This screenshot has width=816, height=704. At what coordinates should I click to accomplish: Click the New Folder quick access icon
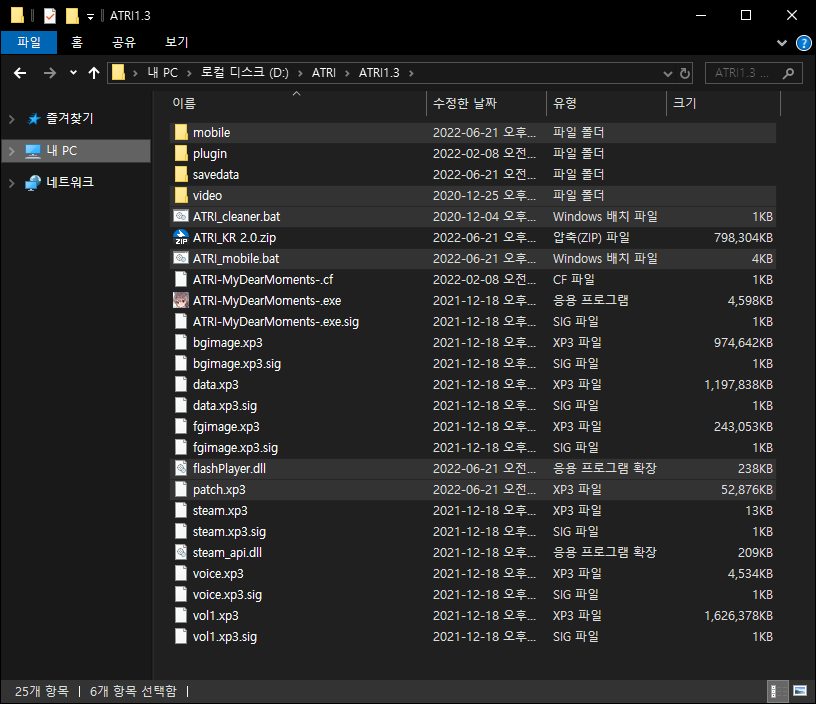pos(72,16)
